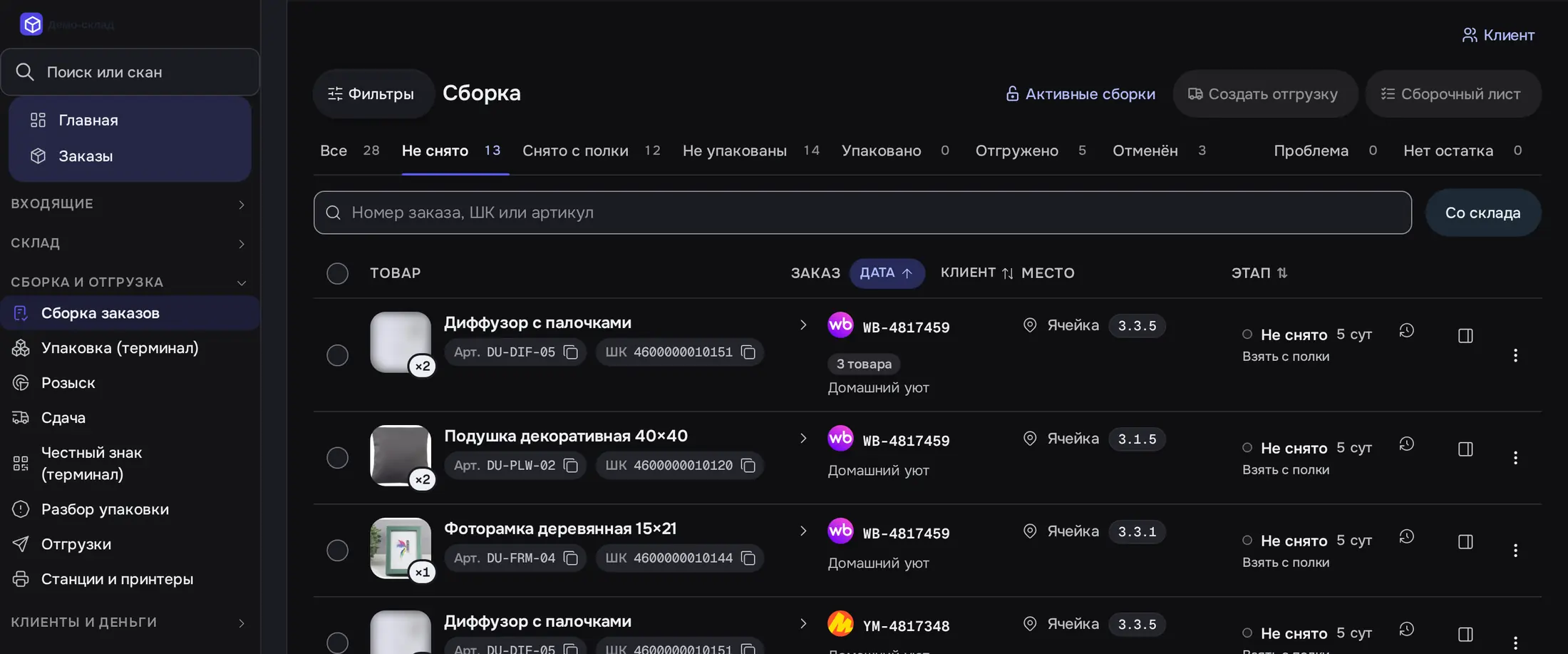Go to Главная in sidebar
Image resolution: width=1568 pixels, height=654 pixels.
[x=130, y=121]
